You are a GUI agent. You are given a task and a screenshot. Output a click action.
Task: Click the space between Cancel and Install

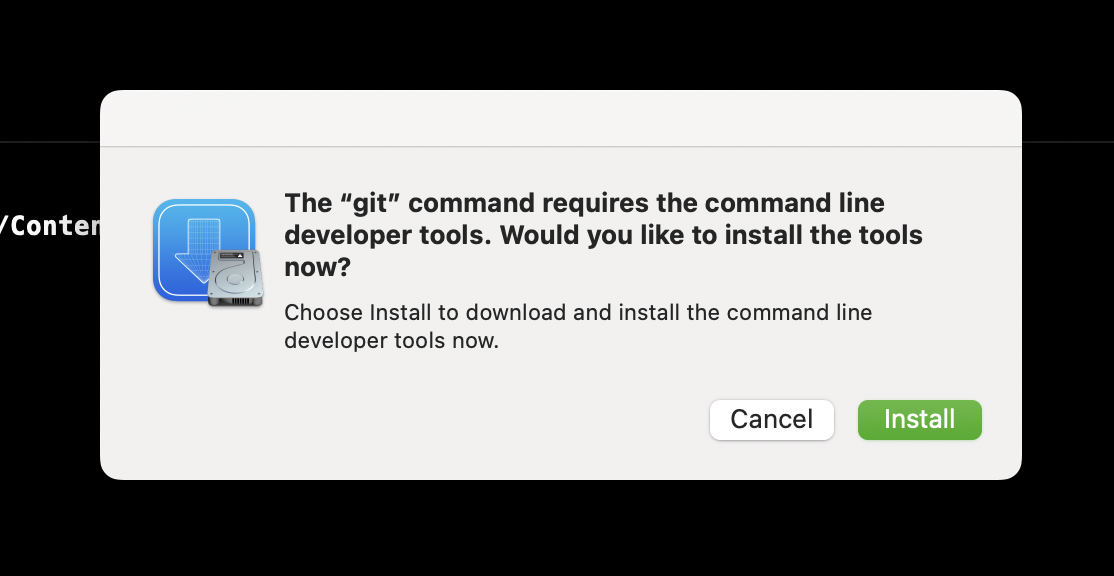click(x=845, y=420)
